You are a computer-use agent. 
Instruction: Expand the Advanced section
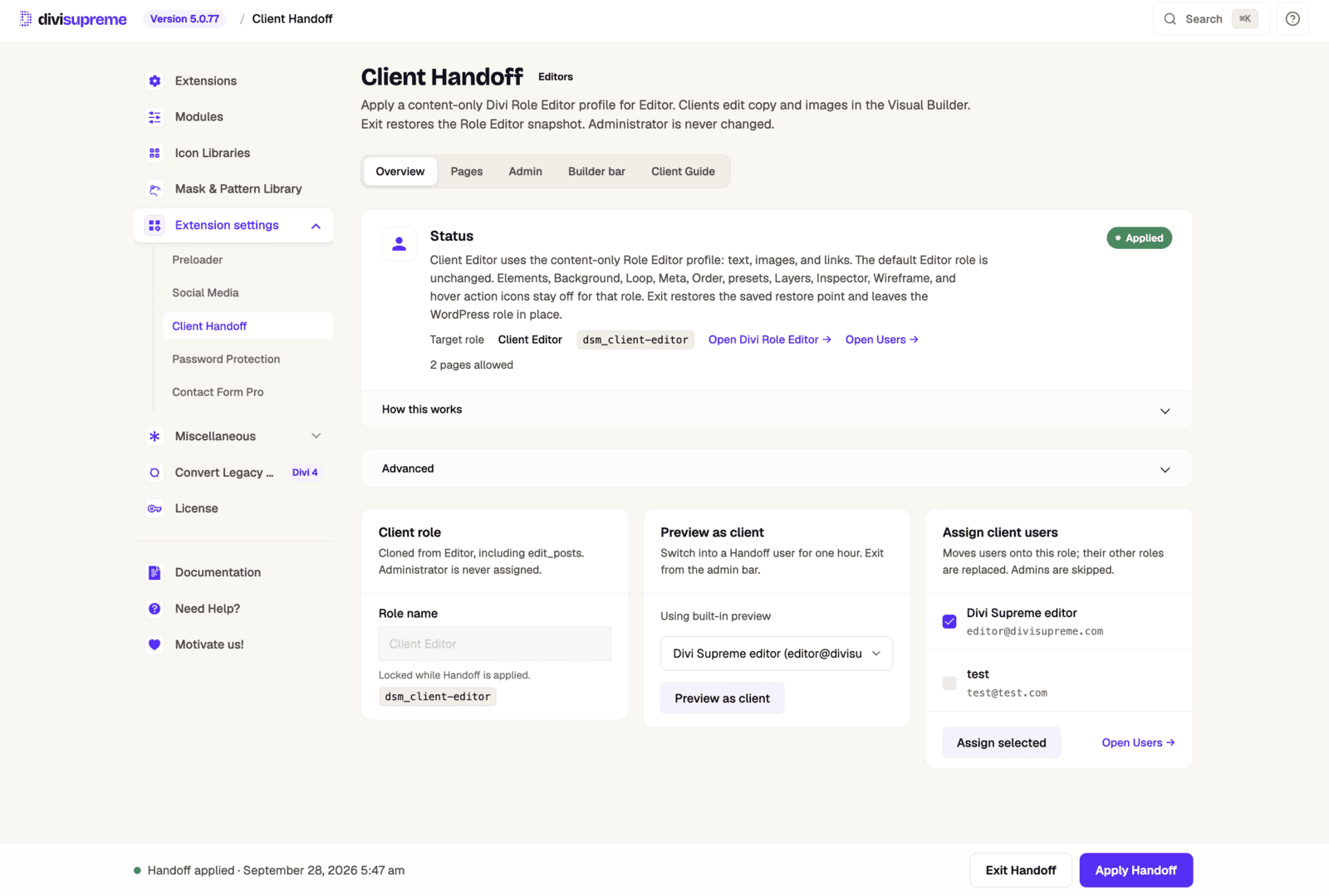(777, 468)
